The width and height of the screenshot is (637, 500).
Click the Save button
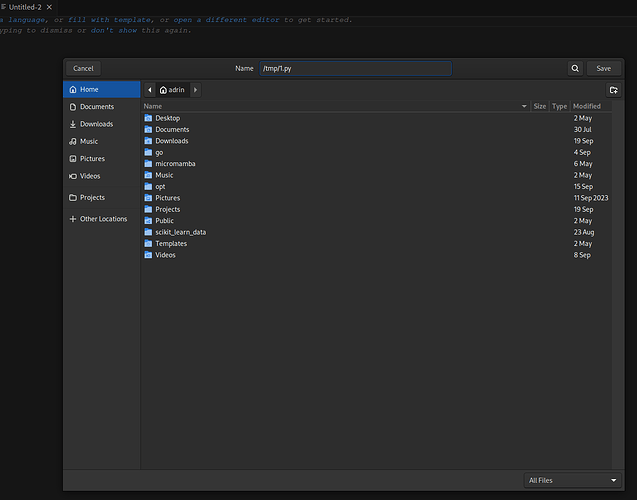pos(603,68)
